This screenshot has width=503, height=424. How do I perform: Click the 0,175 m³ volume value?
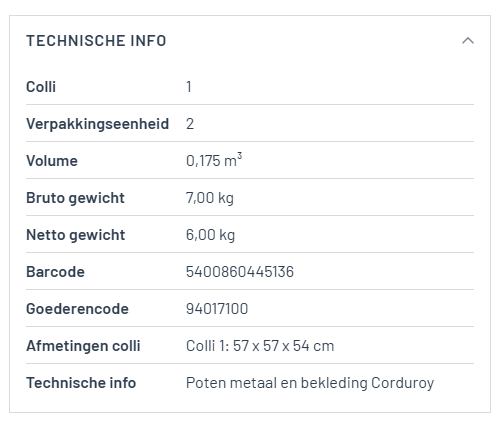click(x=214, y=160)
